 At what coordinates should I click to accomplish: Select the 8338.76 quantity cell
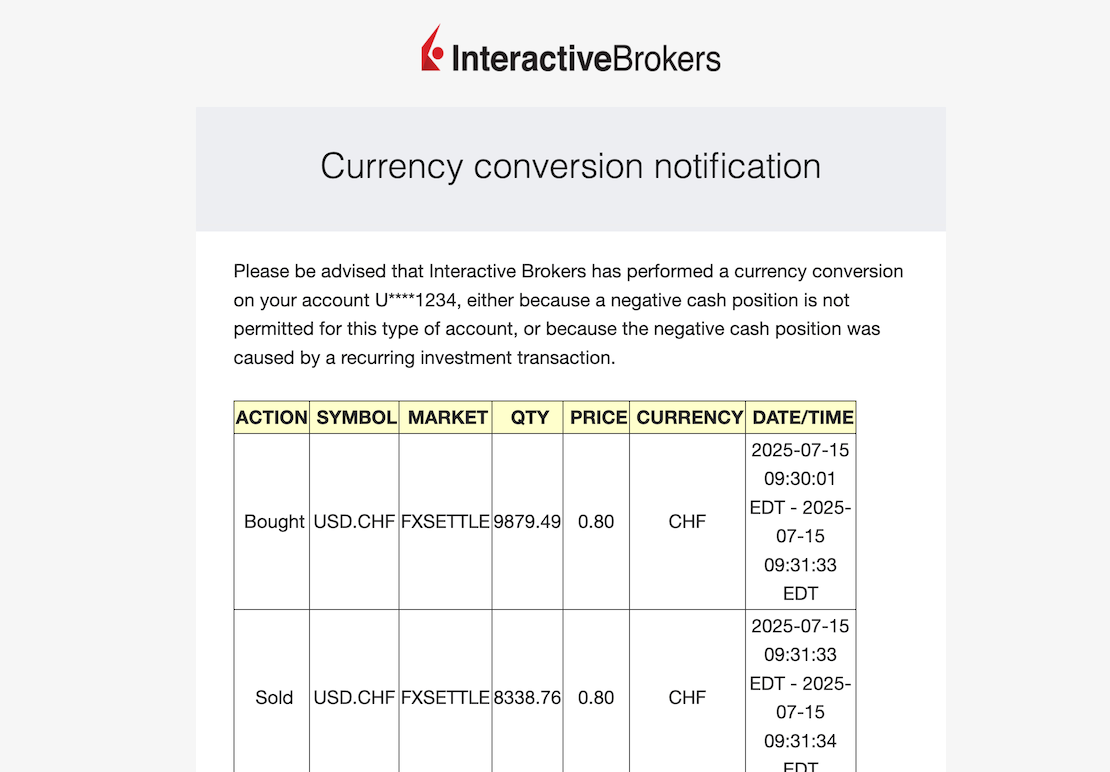point(528,698)
